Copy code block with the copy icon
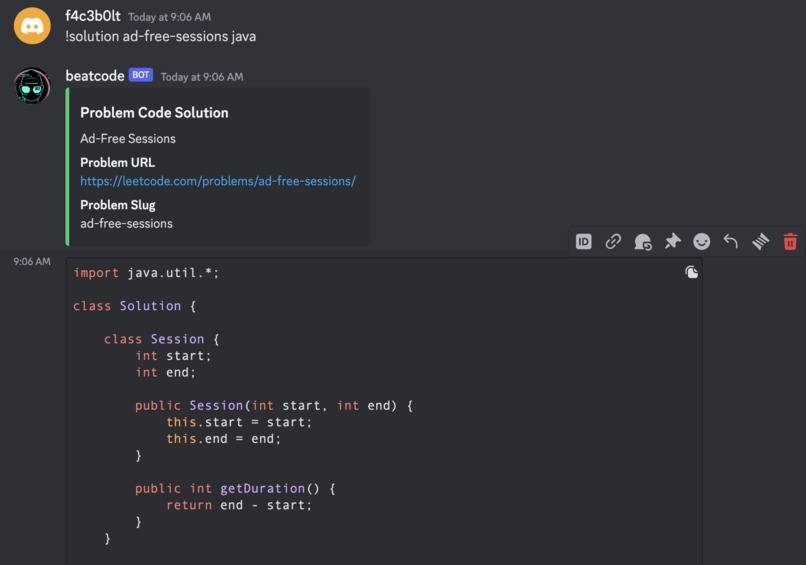 coord(691,272)
